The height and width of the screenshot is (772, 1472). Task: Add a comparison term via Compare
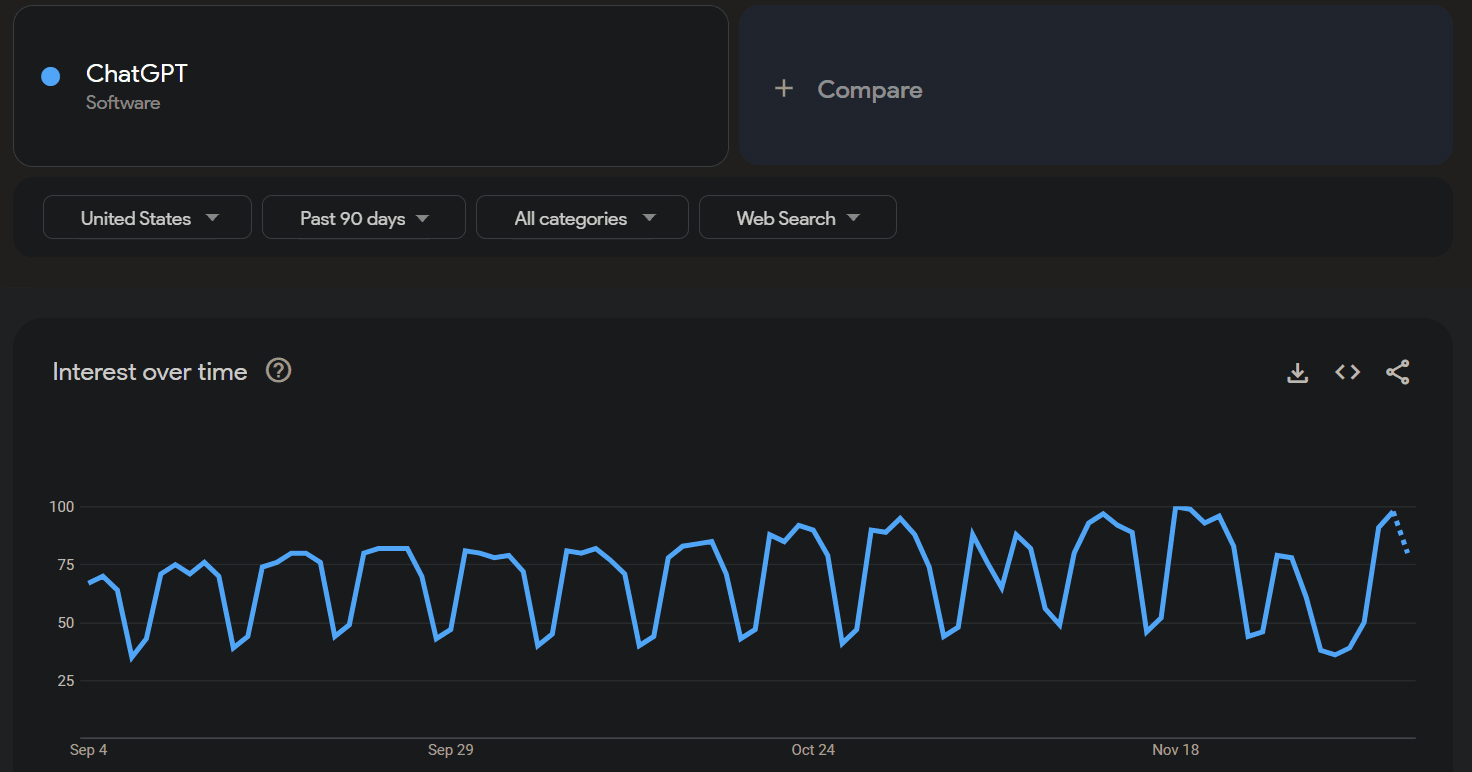point(1096,86)
